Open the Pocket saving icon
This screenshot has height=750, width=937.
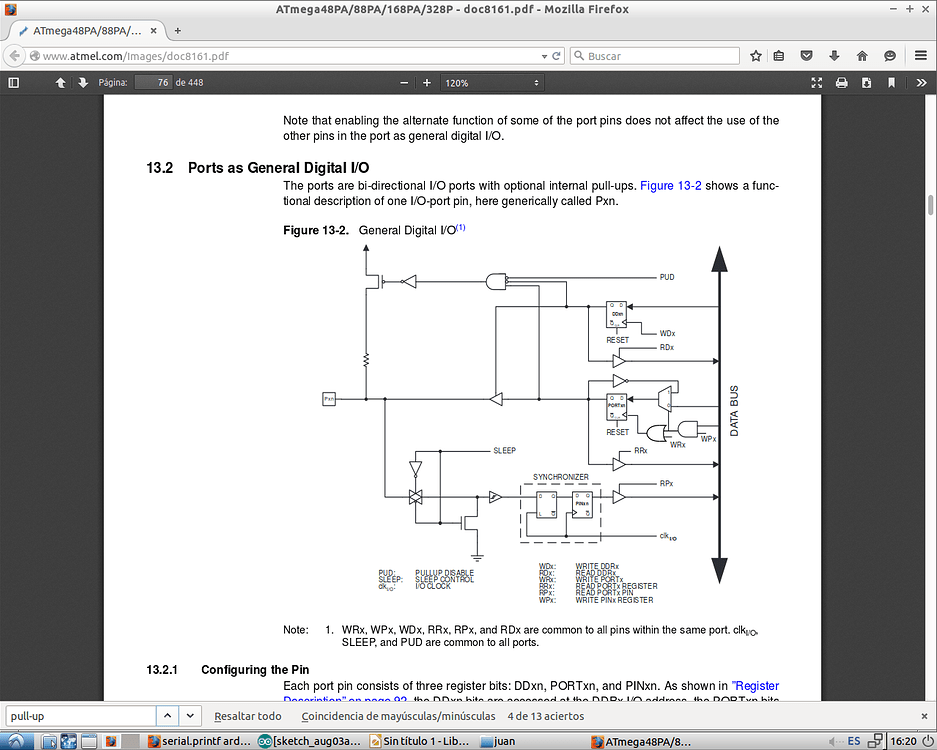click(x=806, y=56)
